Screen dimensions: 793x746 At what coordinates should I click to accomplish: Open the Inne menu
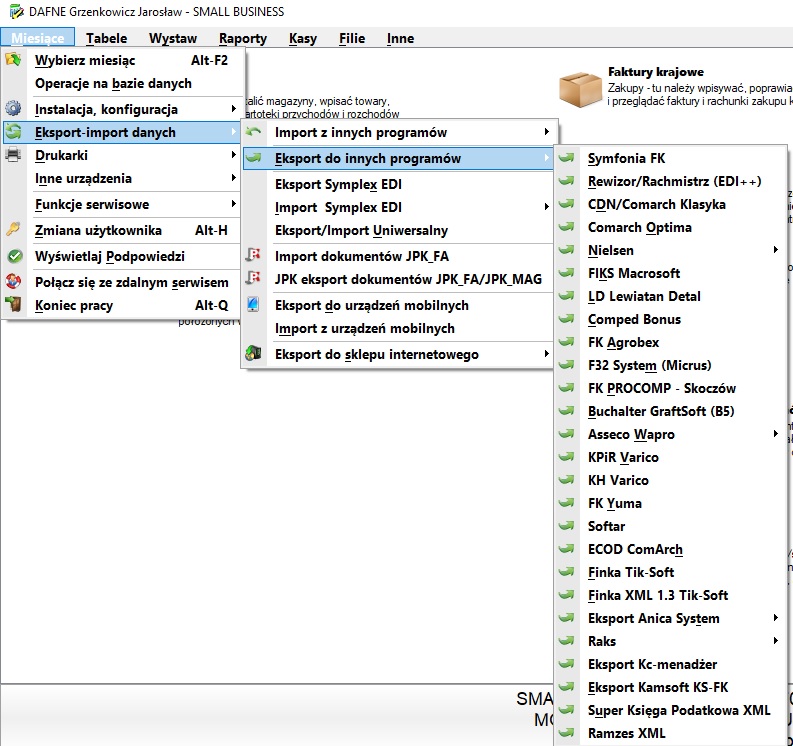coord(400,38)
